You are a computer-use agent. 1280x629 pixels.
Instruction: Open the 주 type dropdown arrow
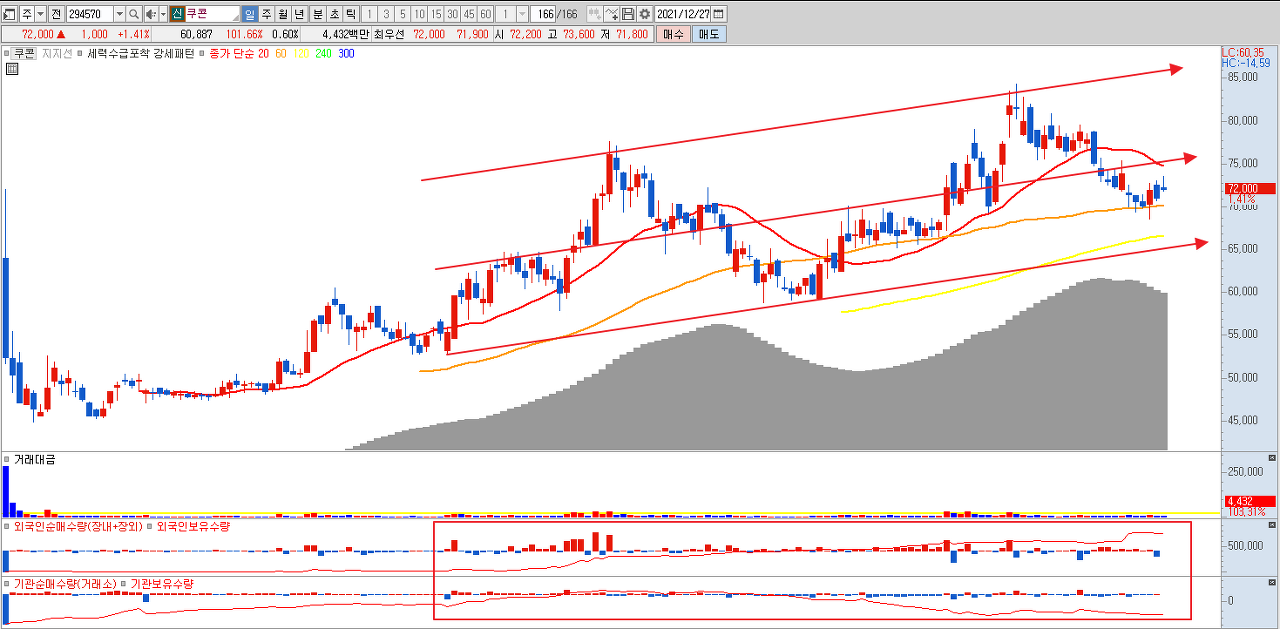(40, 14)
